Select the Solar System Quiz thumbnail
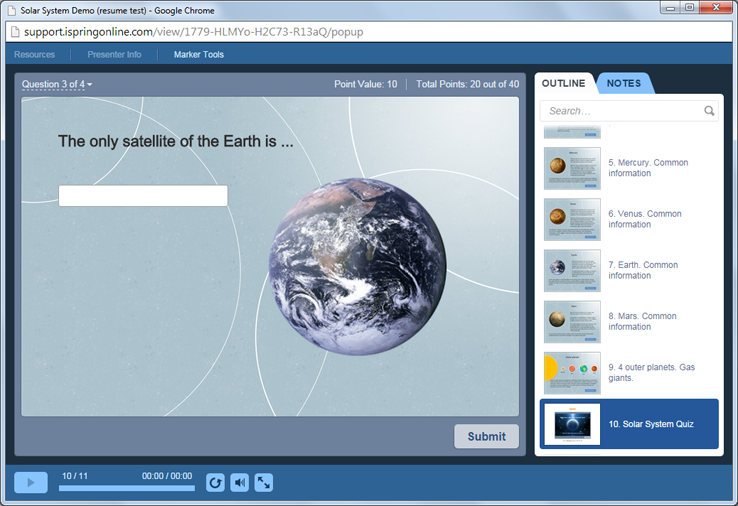The height and width of the screenshot is (506, 738). [572, 424]
